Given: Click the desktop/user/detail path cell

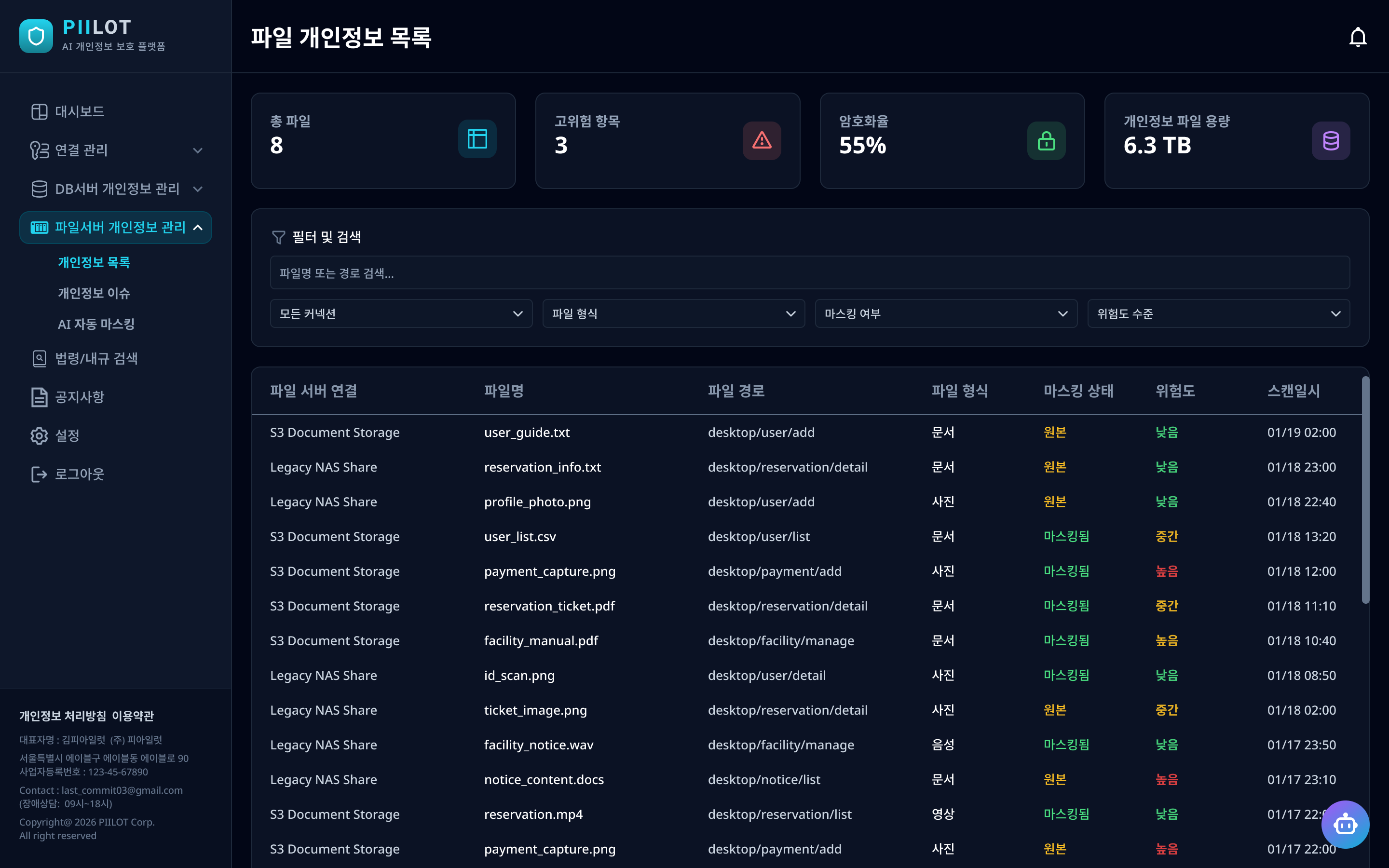Looking at the screenshot, I should (767, 676).
